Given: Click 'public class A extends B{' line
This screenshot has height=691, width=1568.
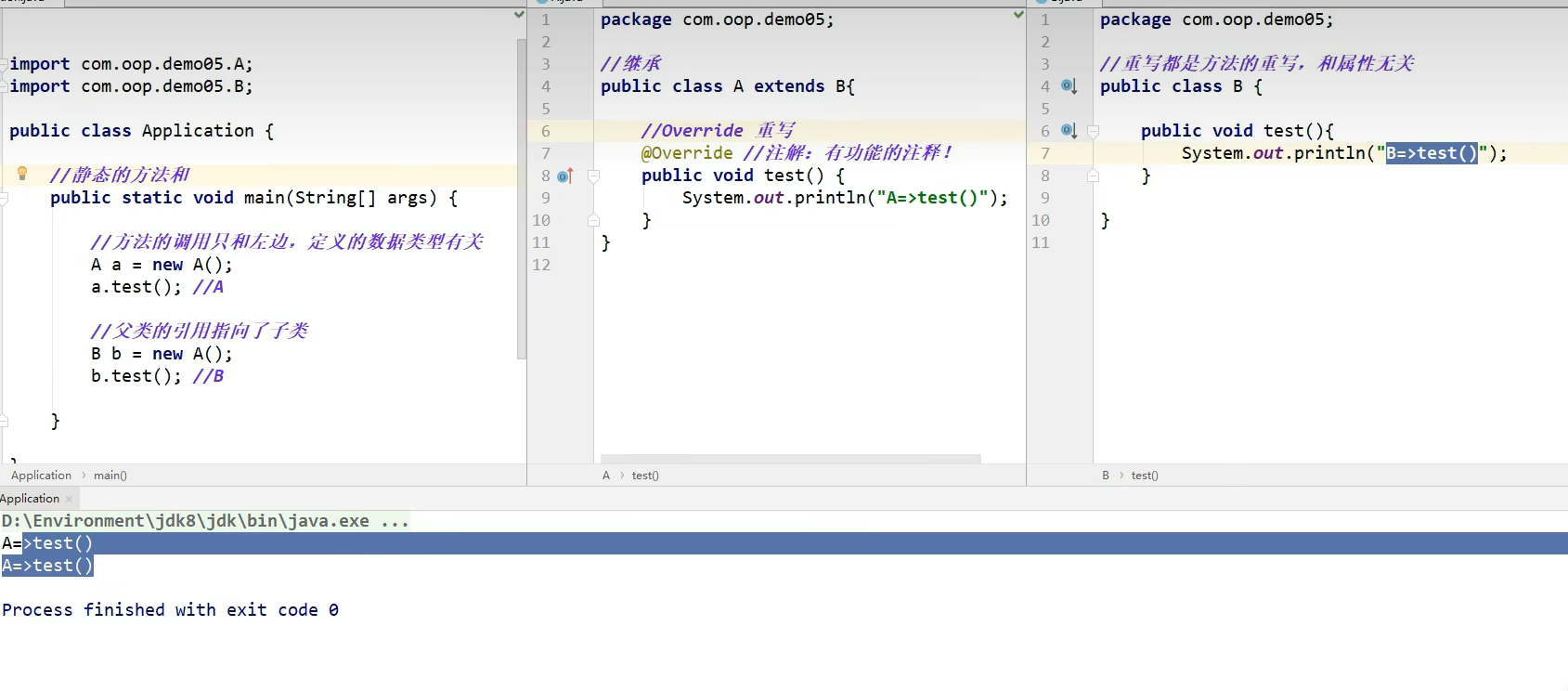Looking at the screenshot, I should pos(728,86).
